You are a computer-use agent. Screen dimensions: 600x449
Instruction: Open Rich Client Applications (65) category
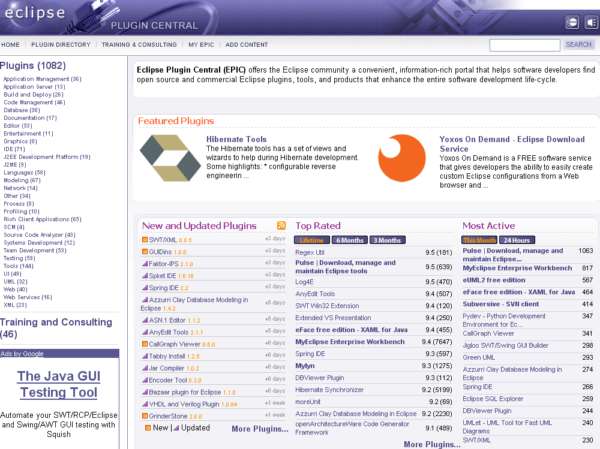click(42, 219)
